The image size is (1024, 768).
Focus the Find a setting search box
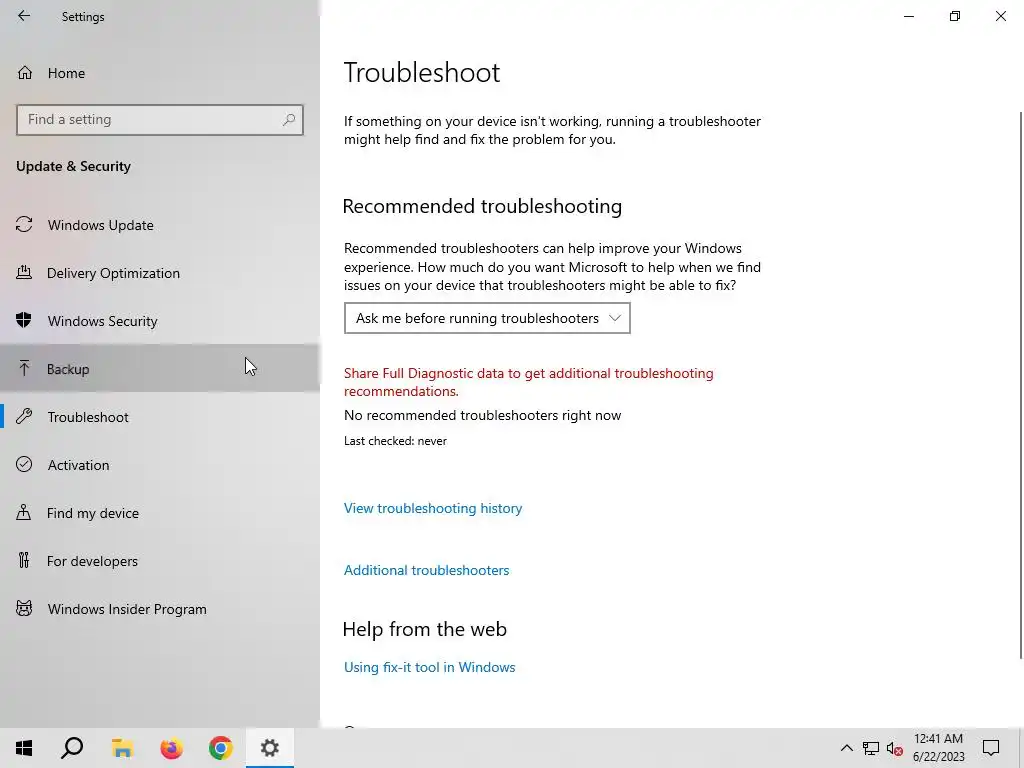click(160, 120)
